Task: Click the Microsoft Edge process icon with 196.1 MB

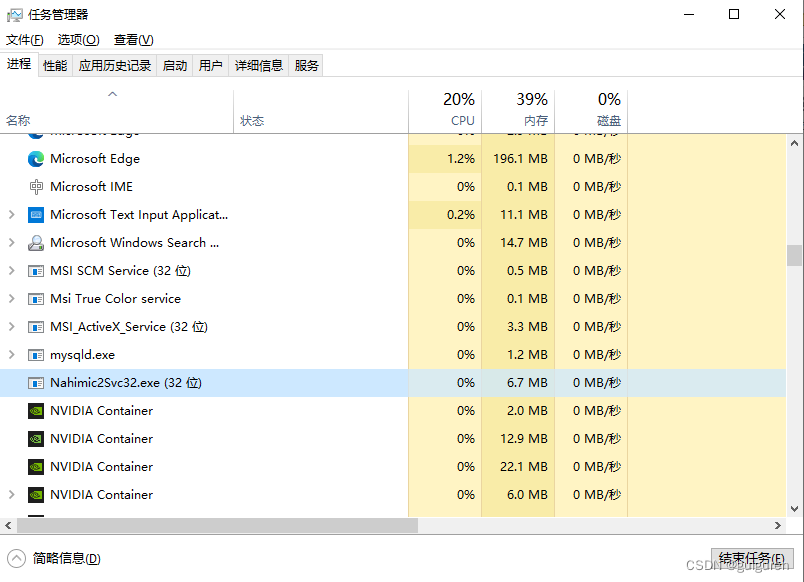Action: pos(36,159)
